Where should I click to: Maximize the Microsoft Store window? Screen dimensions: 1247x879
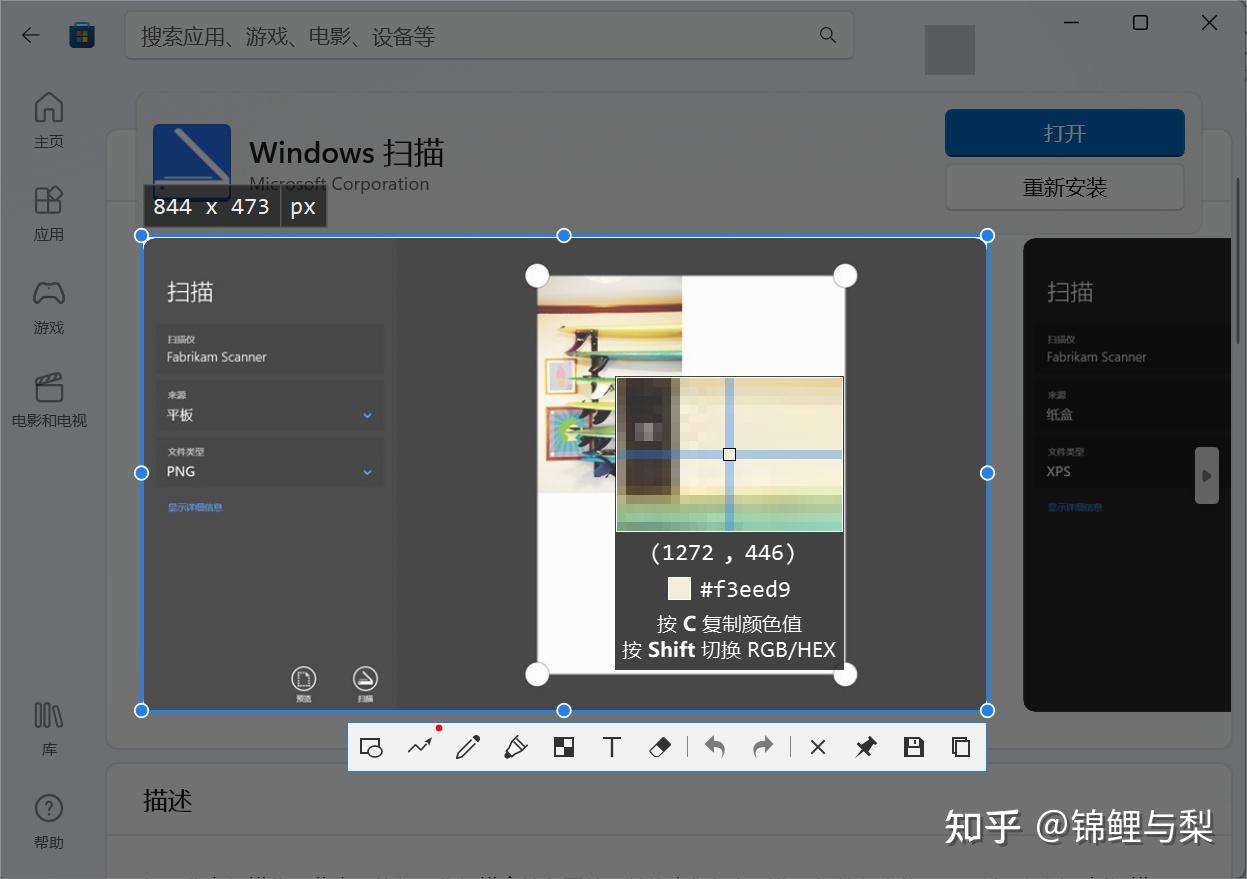point(1140,23)
